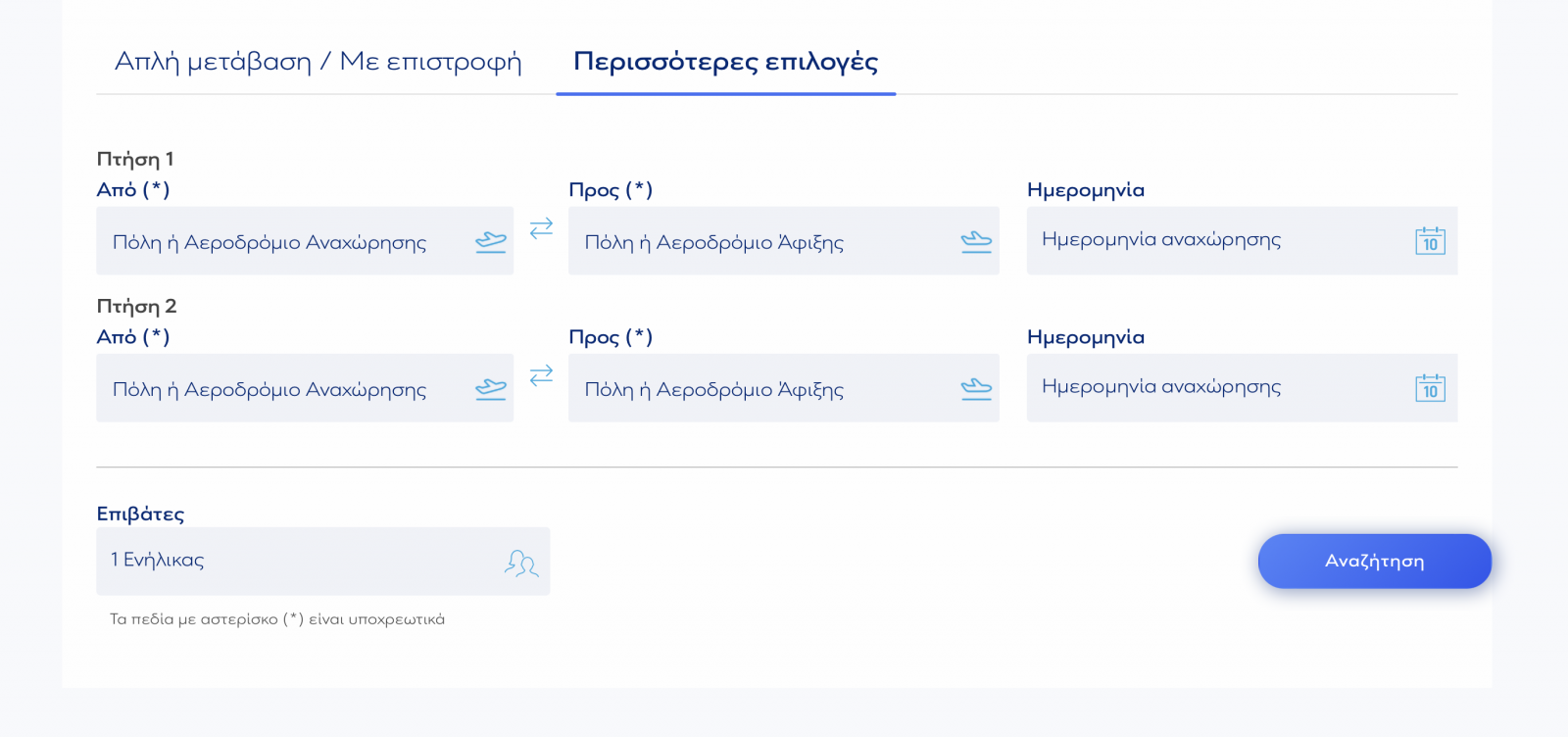Focus Πτήση 2 departure city input field

coord(274,389)
